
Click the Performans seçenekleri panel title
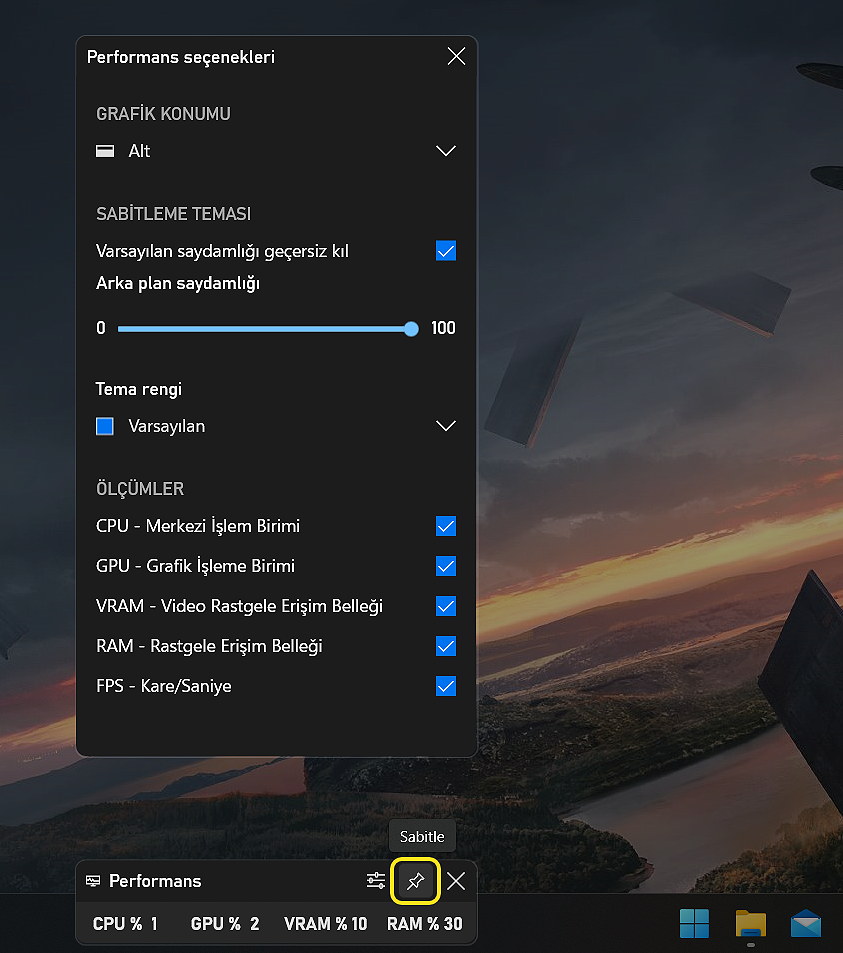point(181,57)
